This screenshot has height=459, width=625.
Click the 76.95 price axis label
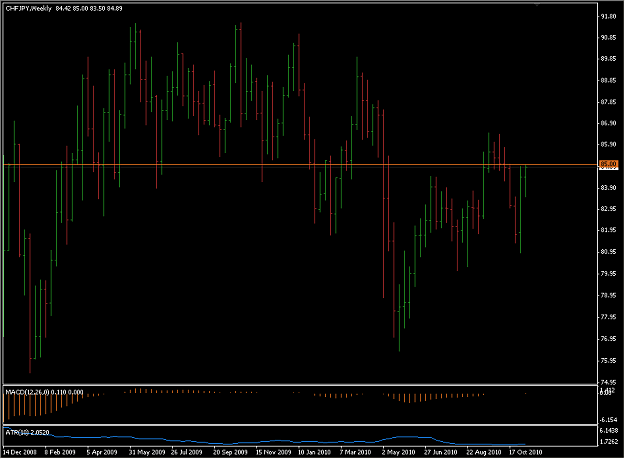point(609,339)
